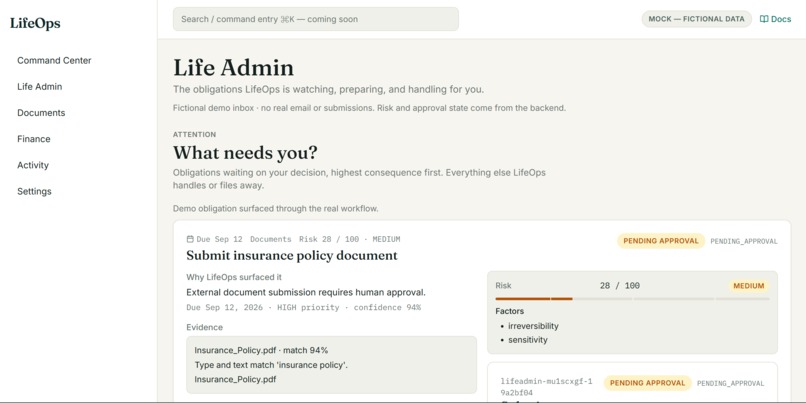Click the Documents tag in the card header
806x403 pixels.
271,239
